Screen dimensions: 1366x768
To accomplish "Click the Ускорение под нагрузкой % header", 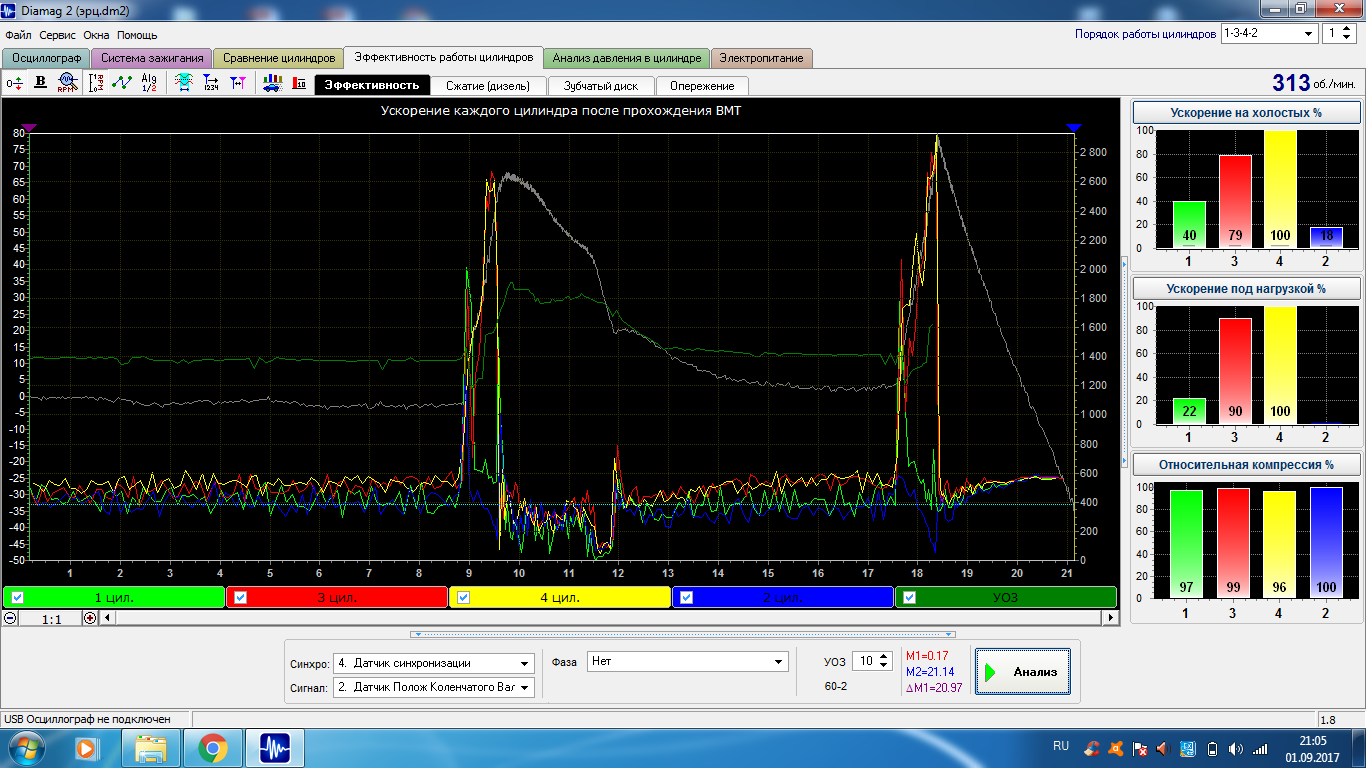I will [1245, 289].
